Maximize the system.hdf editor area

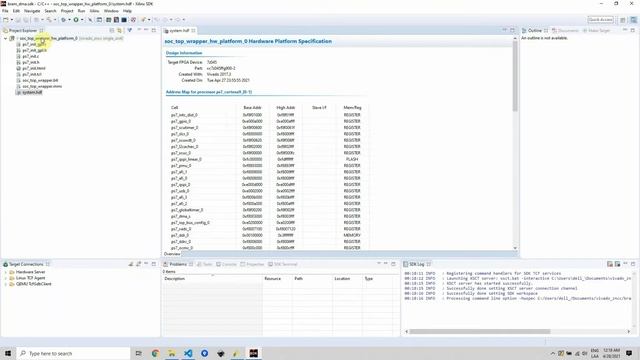pos(512,30)
